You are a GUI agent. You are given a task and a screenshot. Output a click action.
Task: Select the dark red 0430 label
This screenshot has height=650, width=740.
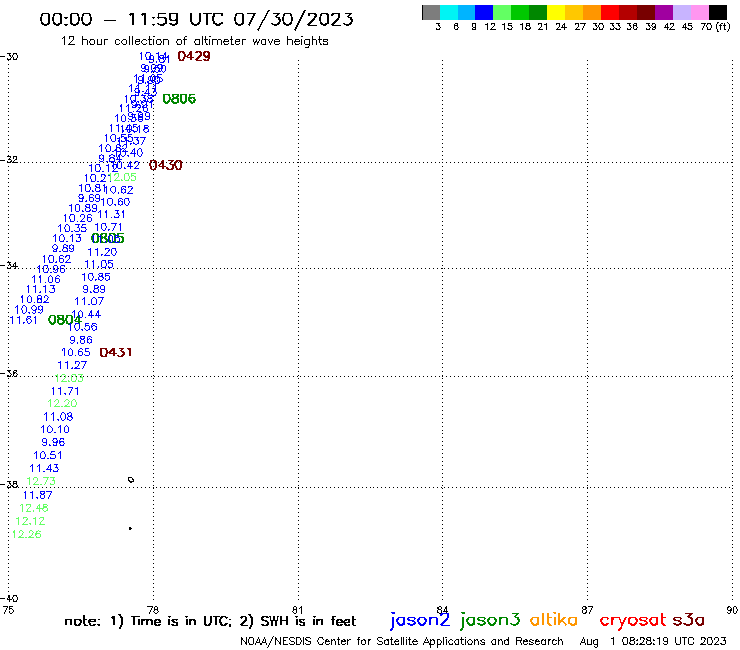click(x=166, y=165)
